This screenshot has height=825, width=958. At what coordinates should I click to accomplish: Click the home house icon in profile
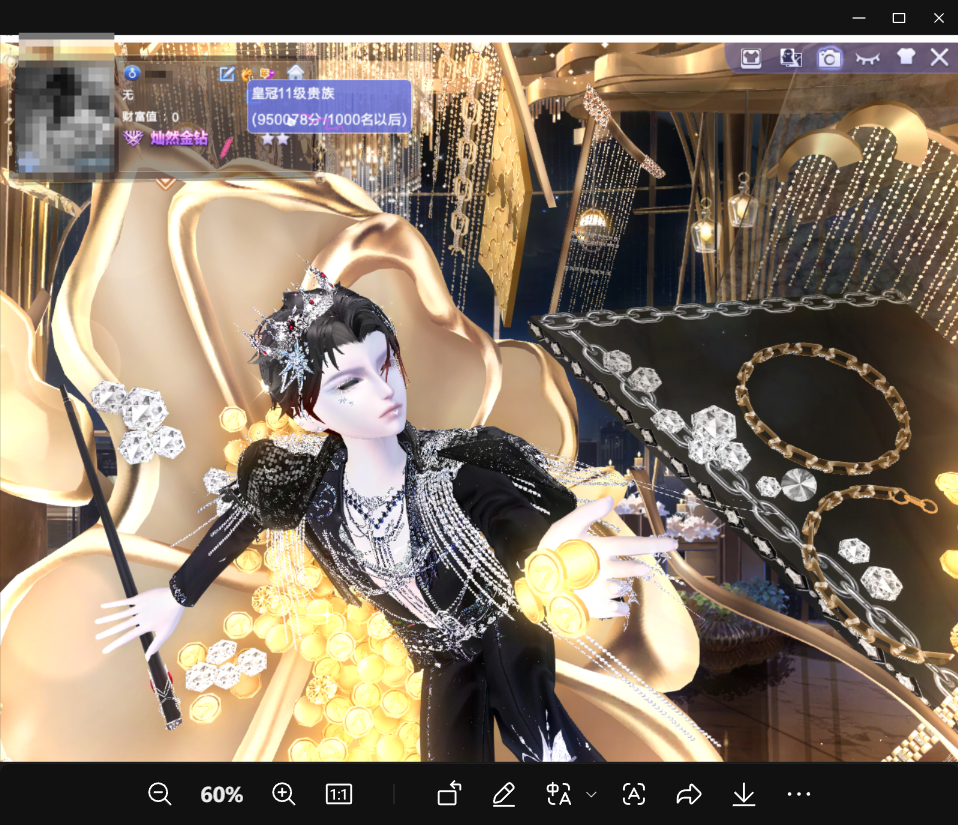click(295, 73)
